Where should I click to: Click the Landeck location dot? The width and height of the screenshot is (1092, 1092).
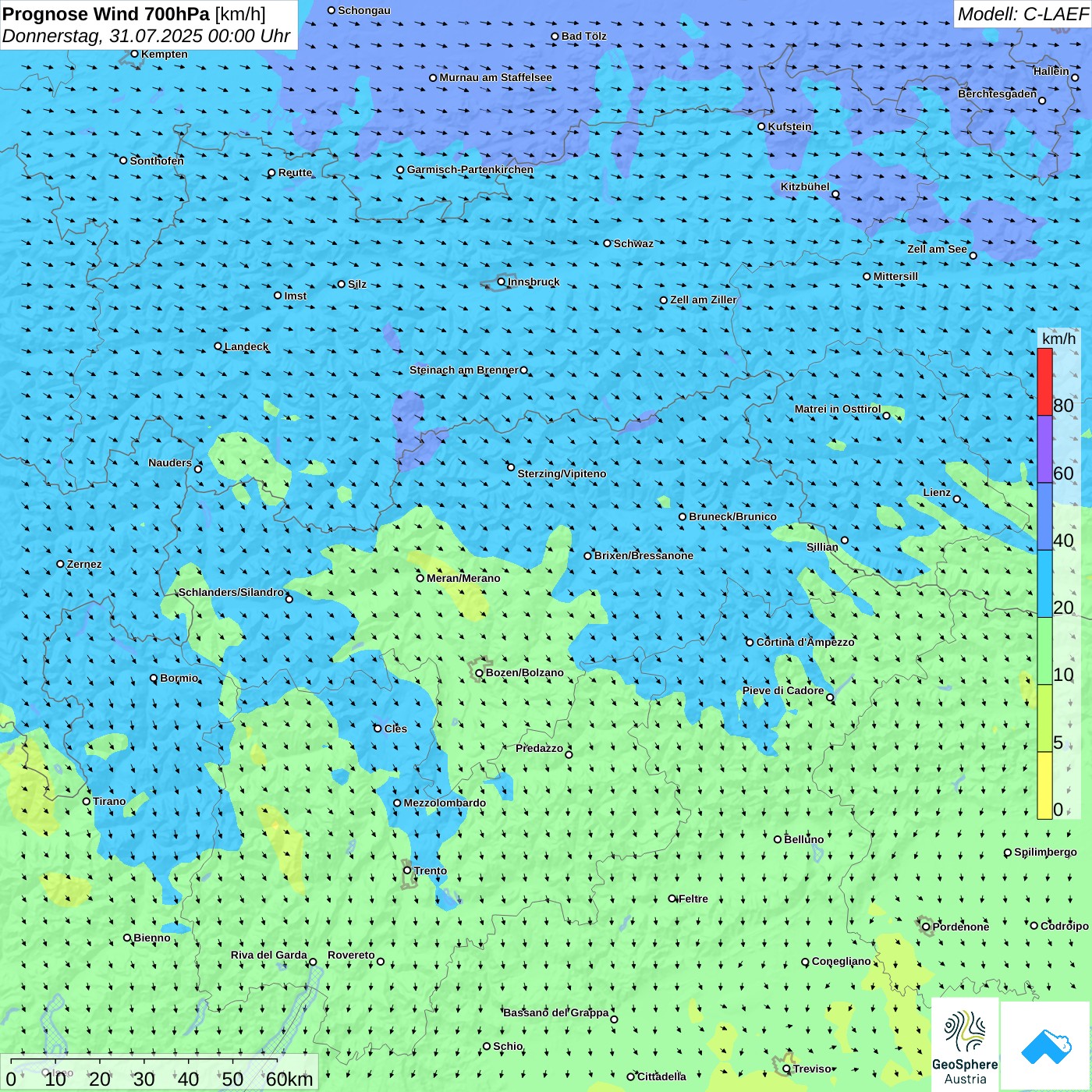[218, 346]
